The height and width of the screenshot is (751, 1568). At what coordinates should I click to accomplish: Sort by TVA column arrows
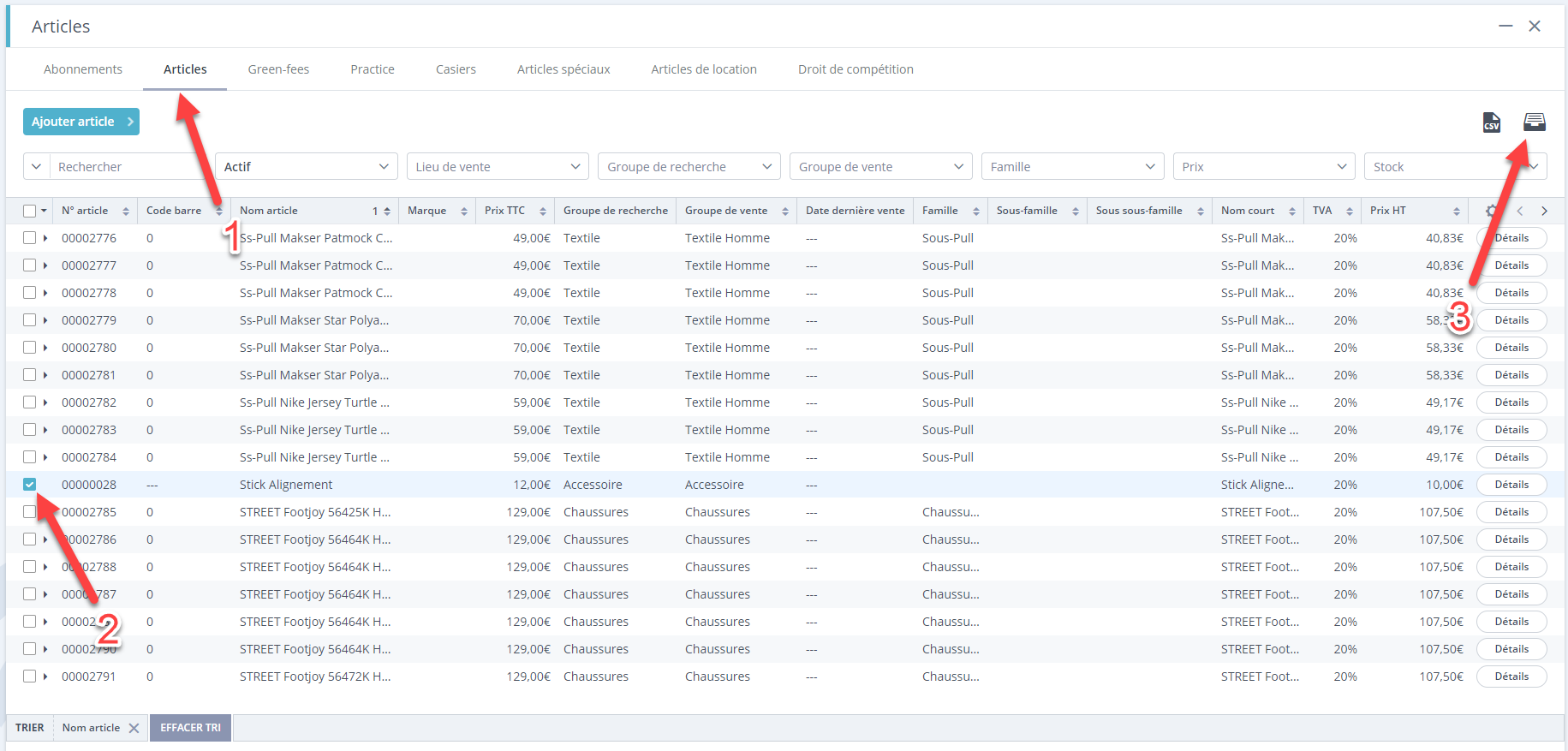pos(1350,212)
